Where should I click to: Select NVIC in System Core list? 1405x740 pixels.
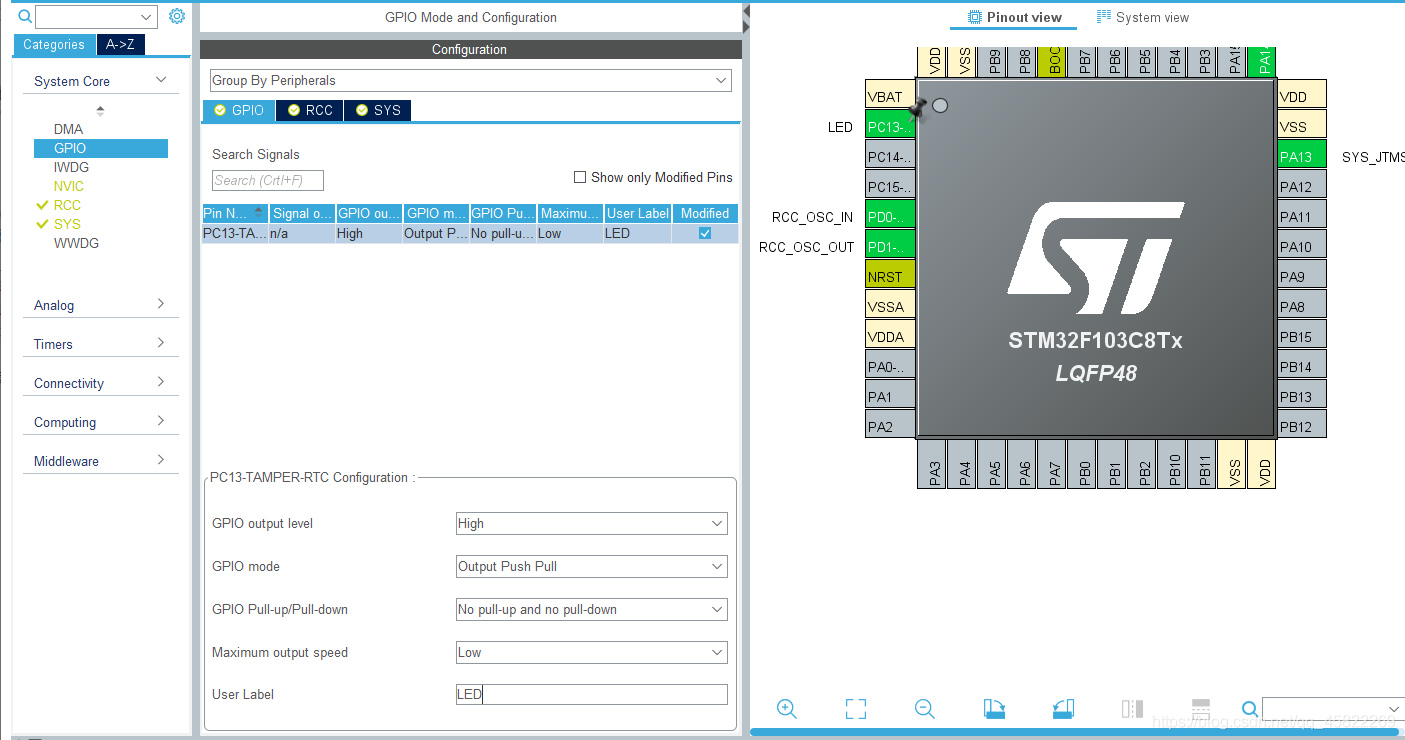pyautogui.click(x=69, y=186)
